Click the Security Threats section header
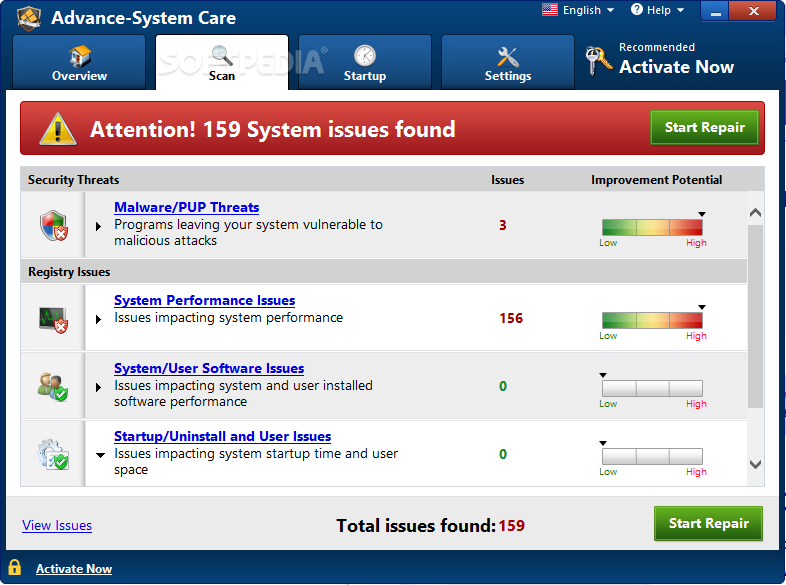 tap(74, 179)
